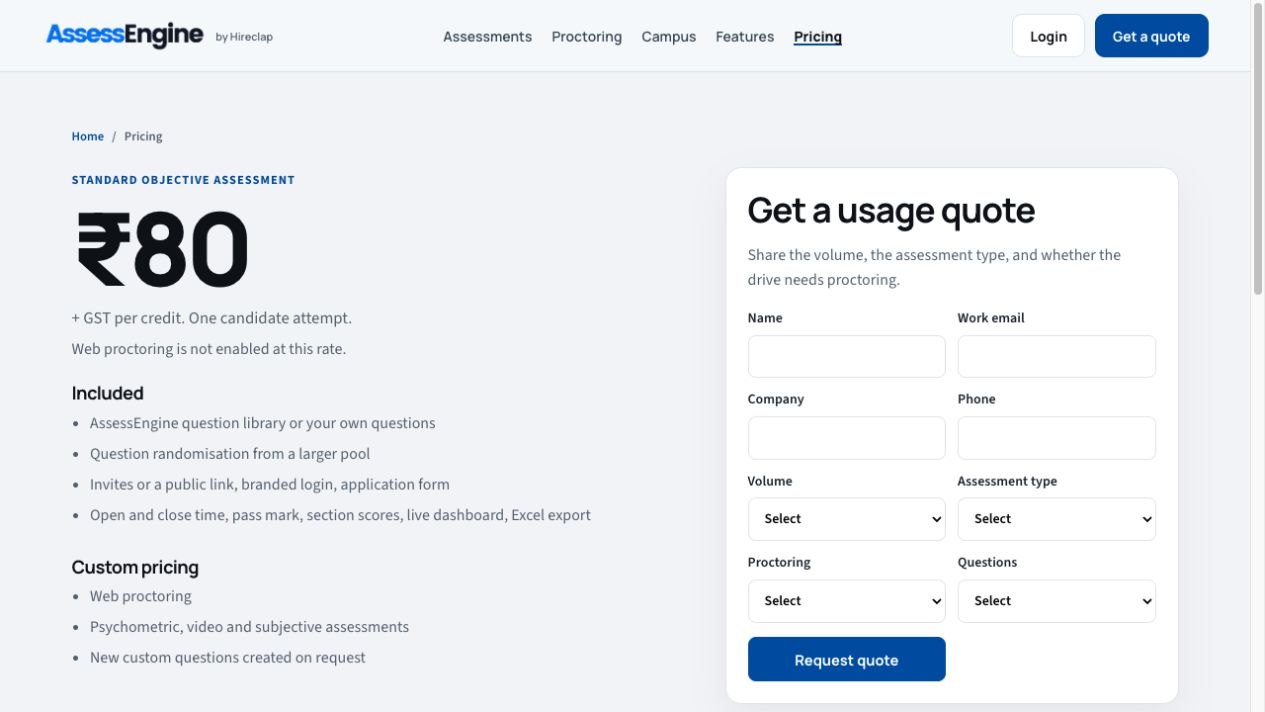
Task: Focus the Work email input field
Action: pos(1056,356)
